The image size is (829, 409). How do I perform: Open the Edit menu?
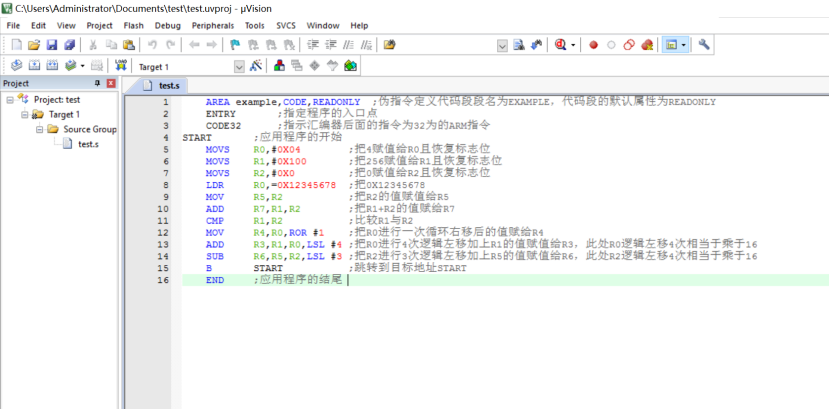[39, 25]
